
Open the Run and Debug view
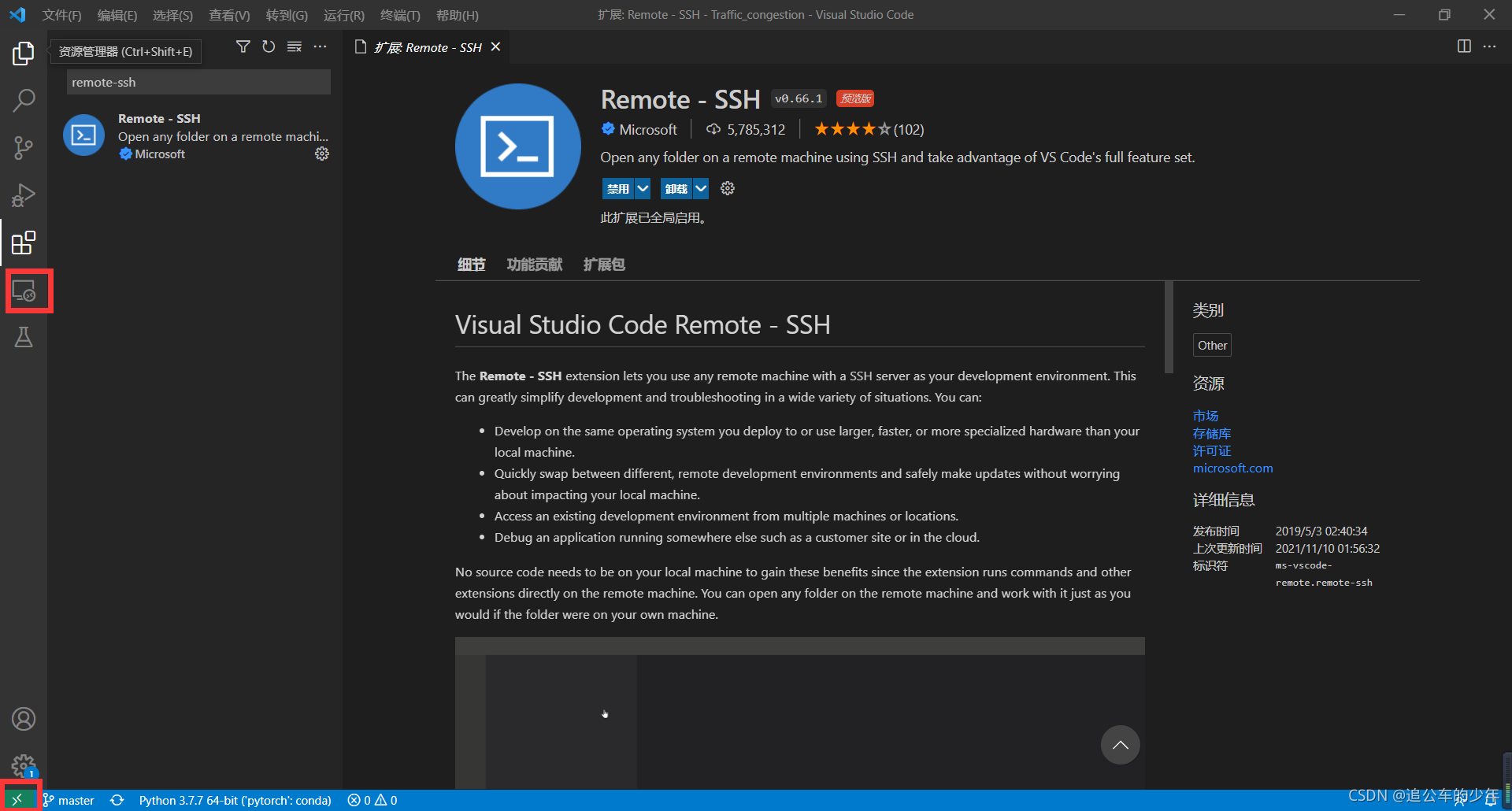pyautogui.click(x=24, y=195)
